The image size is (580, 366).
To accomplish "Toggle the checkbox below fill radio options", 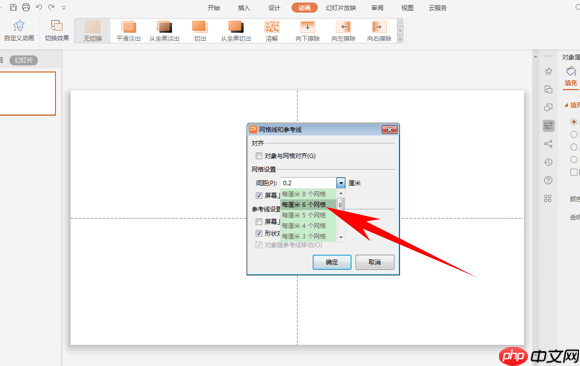I will pos(574,172).
